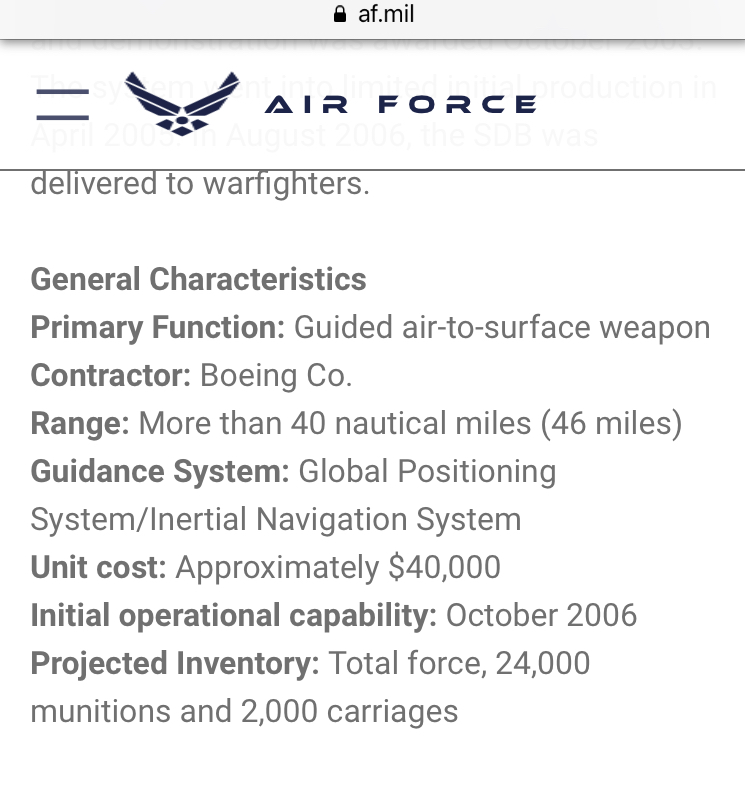The width and height of the screenshot is (745, 807).
Task: Click the Air Force wings logo
Action: tap(182, 104)
